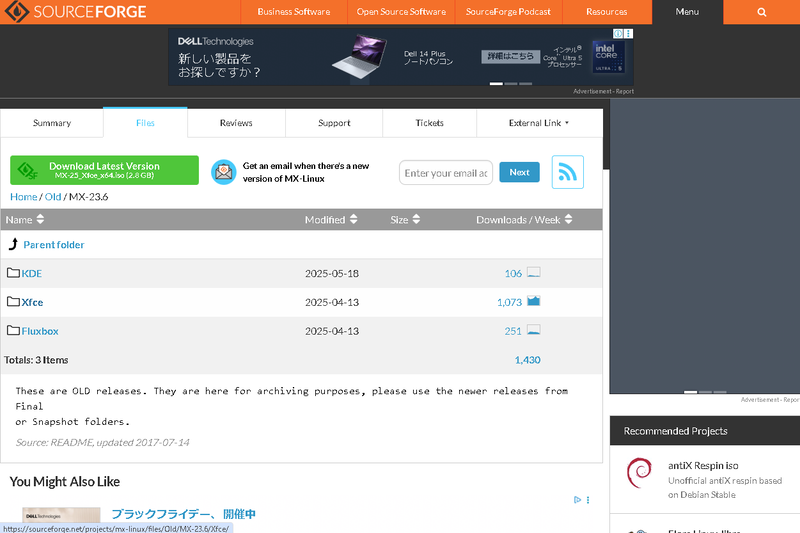Open the KDE folder link

32,273
